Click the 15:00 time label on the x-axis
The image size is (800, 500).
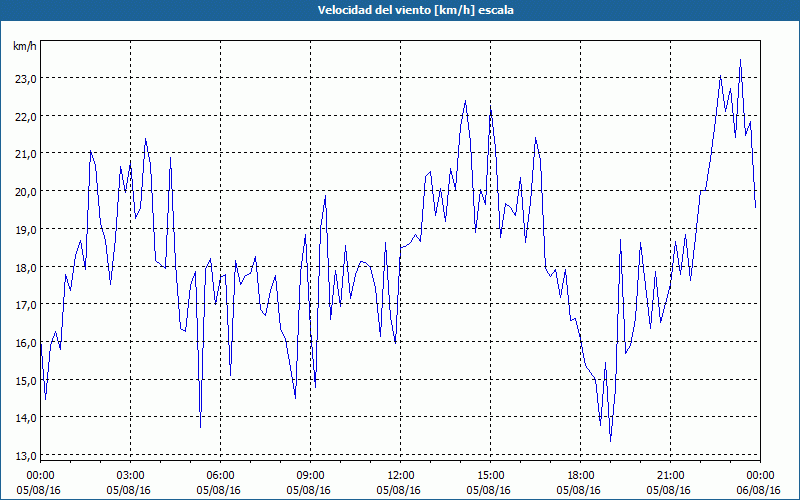[490, 476]
